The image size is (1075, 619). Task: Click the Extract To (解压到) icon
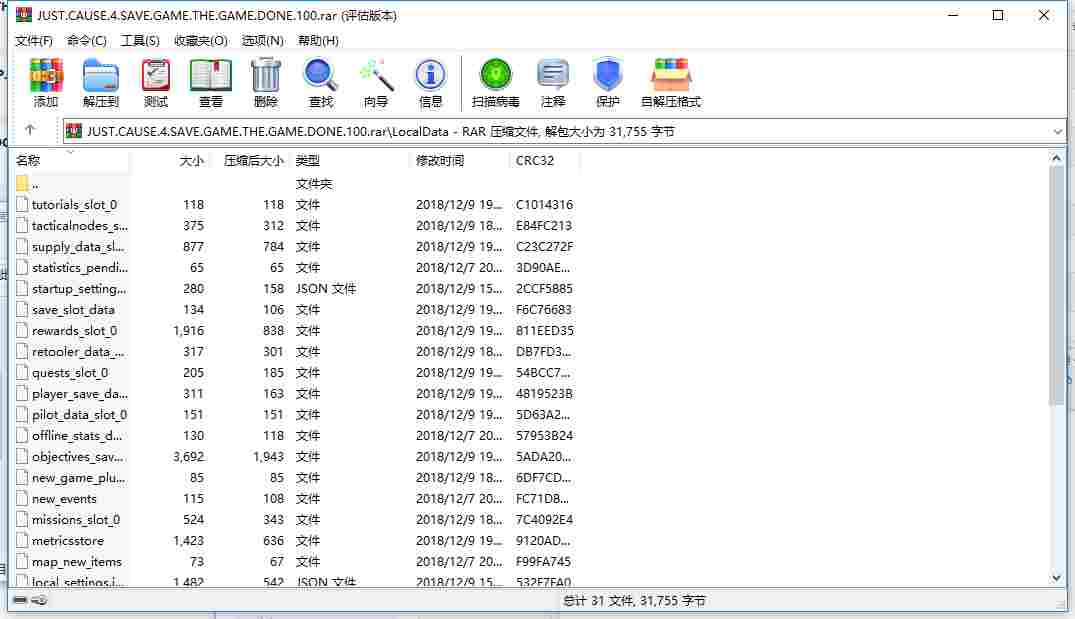101,75
